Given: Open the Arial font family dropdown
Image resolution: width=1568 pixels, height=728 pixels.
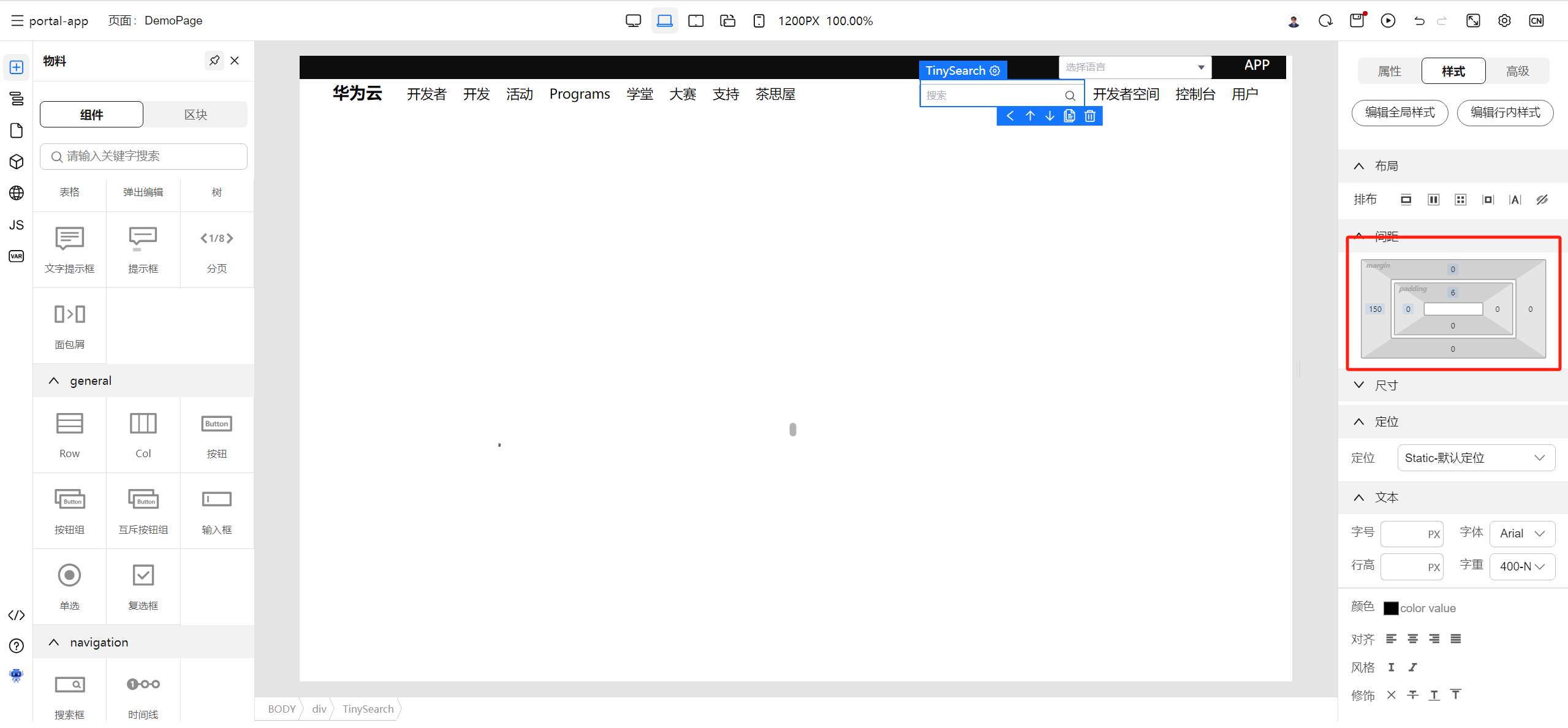Looking at the screenshot, I should click(1522, 534).
